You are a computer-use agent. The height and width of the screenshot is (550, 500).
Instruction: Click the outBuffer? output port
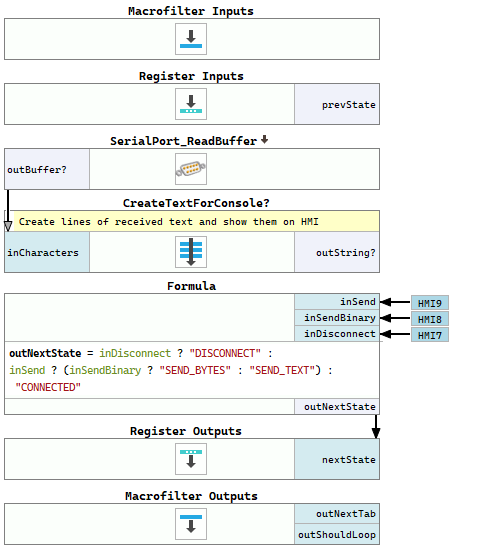(47, 169)
